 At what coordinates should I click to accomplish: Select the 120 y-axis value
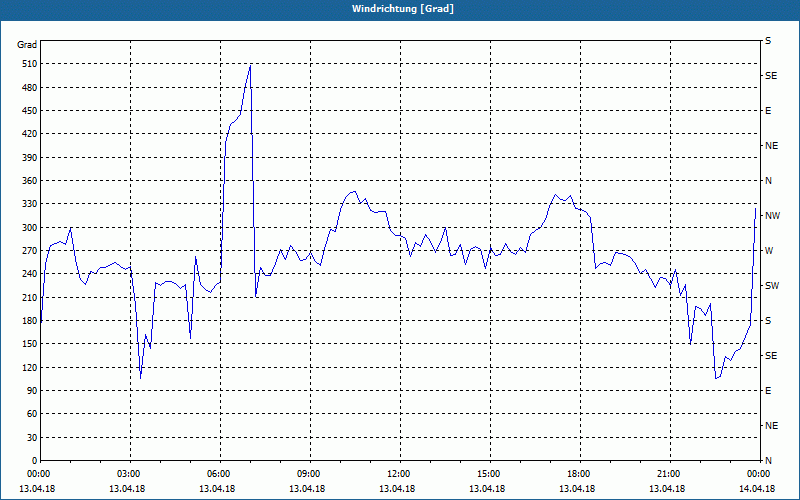30,367
